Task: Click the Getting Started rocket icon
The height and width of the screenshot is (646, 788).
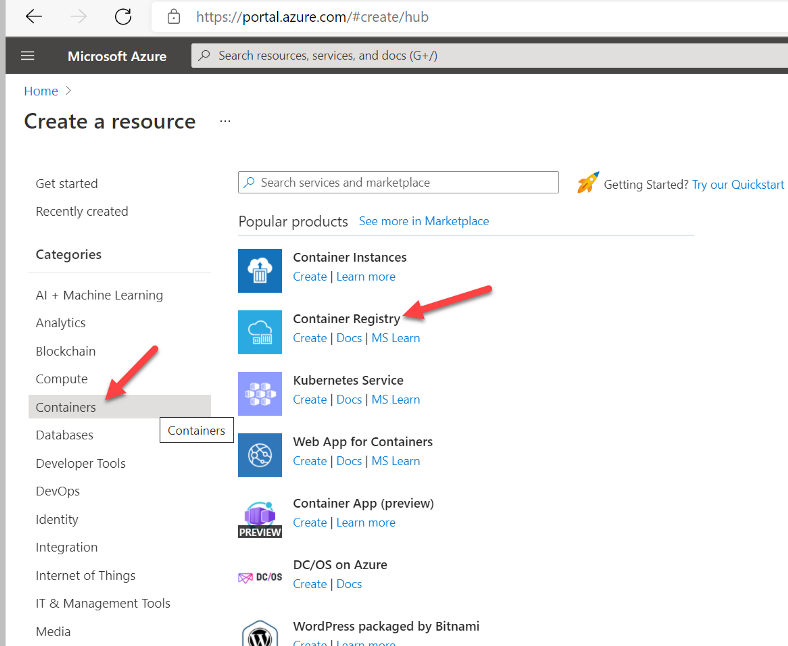Action: point(588,184)
